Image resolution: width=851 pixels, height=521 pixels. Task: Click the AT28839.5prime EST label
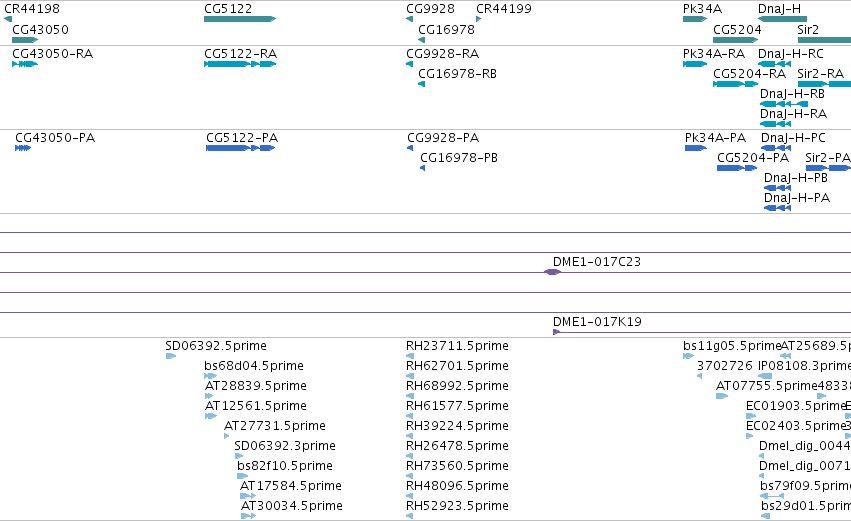(x=256, y=386)
